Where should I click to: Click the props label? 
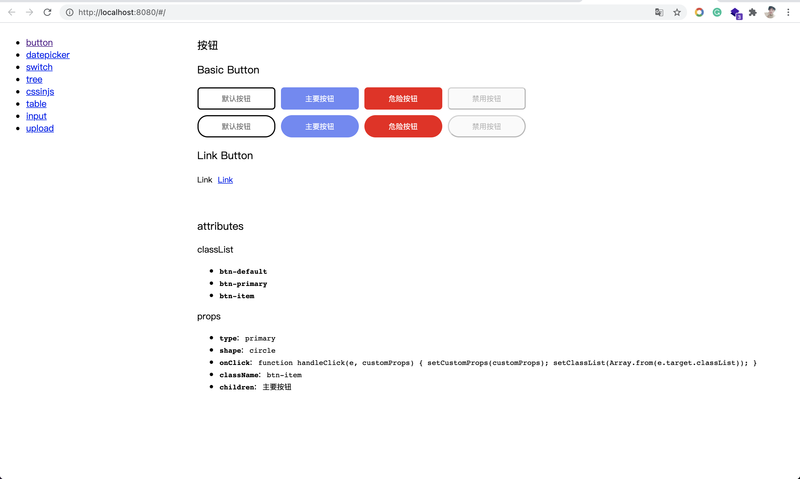click(x=209, y=317)
